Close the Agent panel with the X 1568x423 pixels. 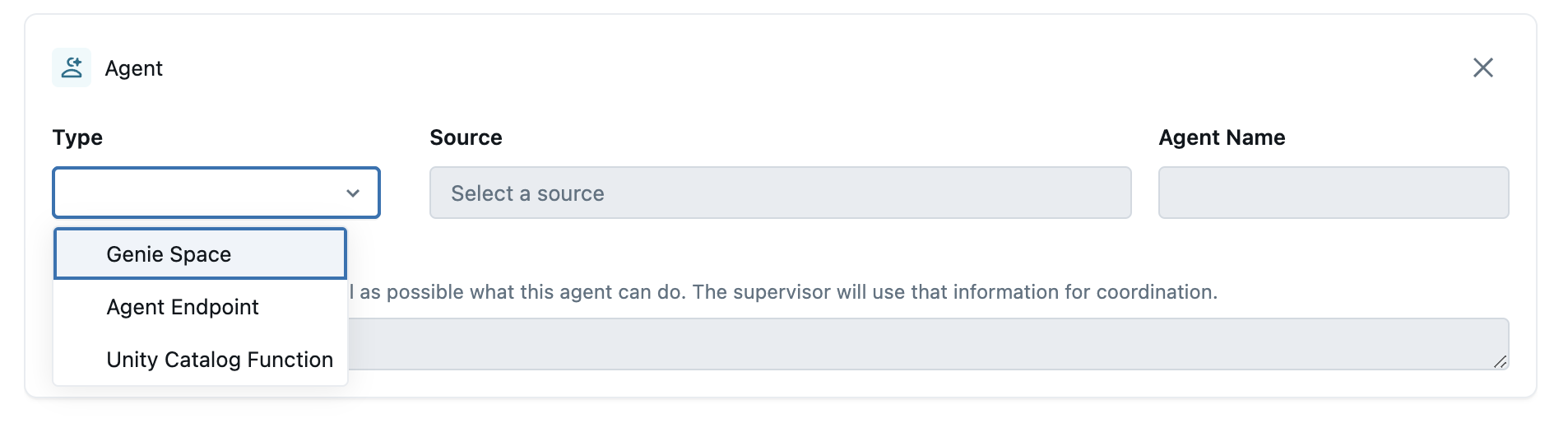pos(1482,67)
